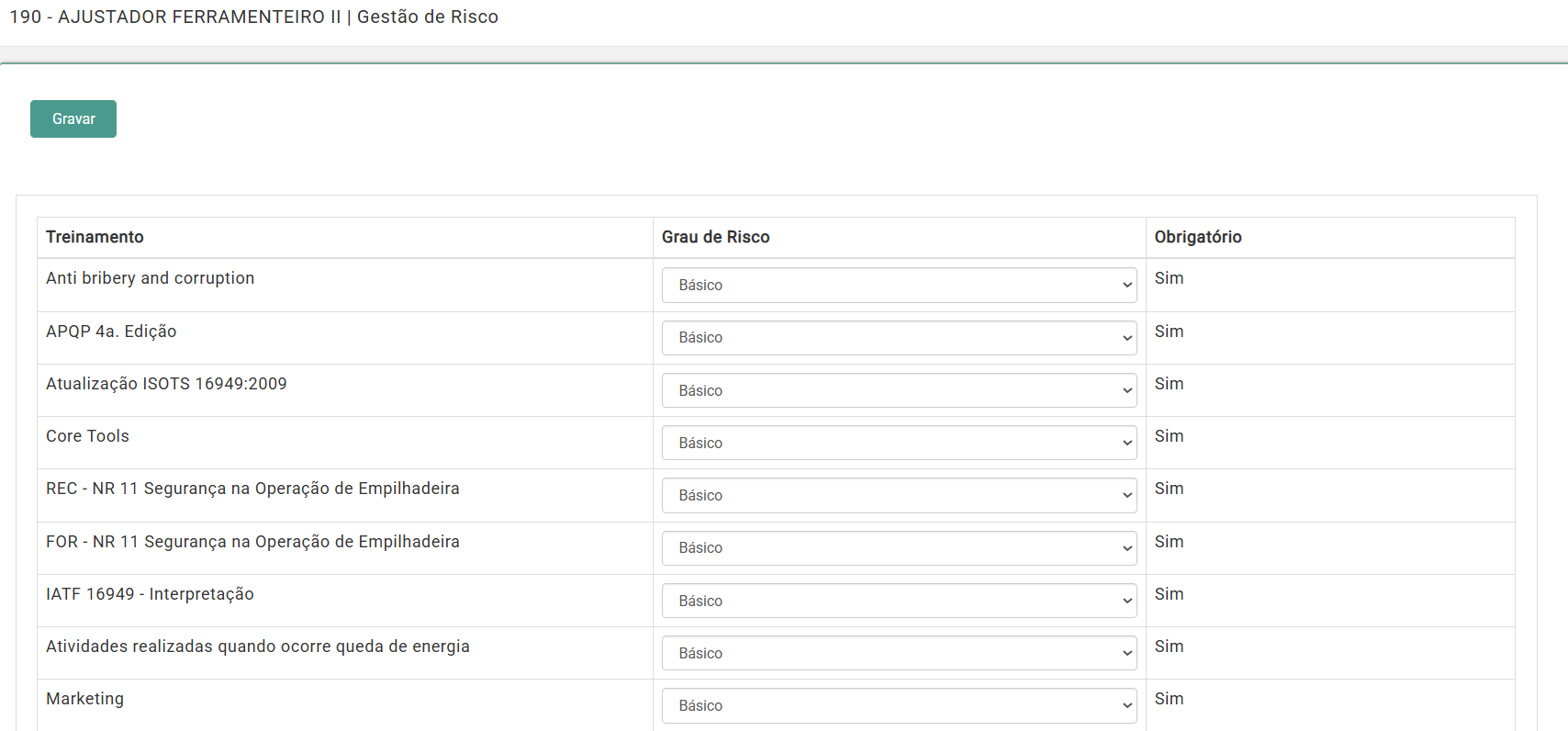Click the Grau de Risco column header
The height and width of the screenshot is (731, 1568).
(x=715, y=237)
